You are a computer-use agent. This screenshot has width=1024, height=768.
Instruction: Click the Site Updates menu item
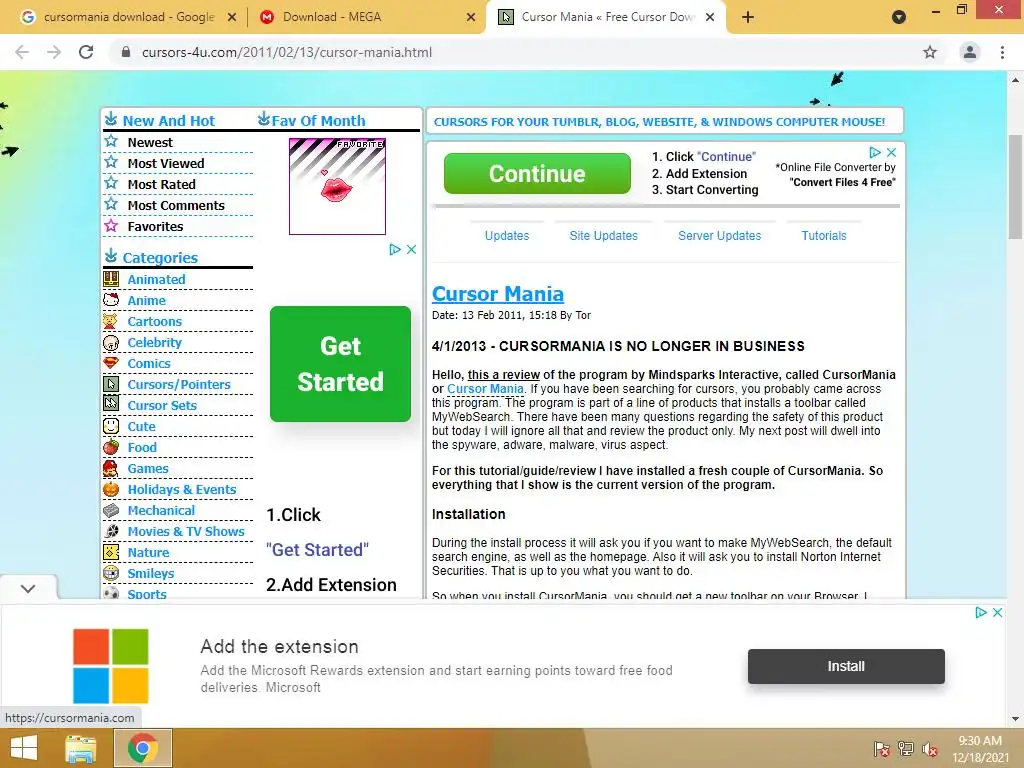[x=603, y=235]
